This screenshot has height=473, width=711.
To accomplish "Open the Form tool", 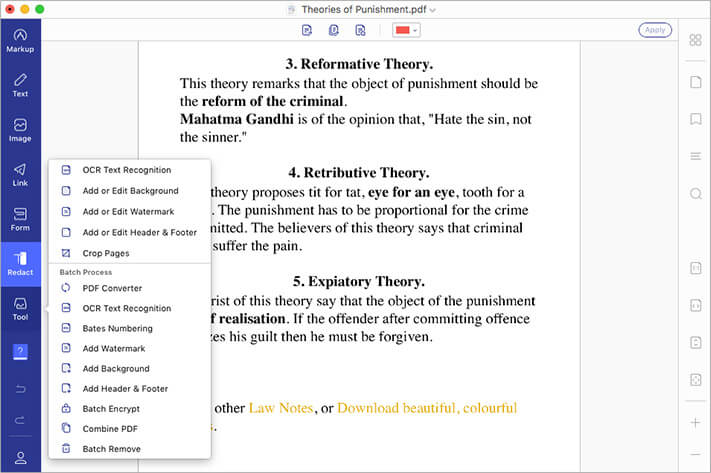I will [x=20, y=219].
